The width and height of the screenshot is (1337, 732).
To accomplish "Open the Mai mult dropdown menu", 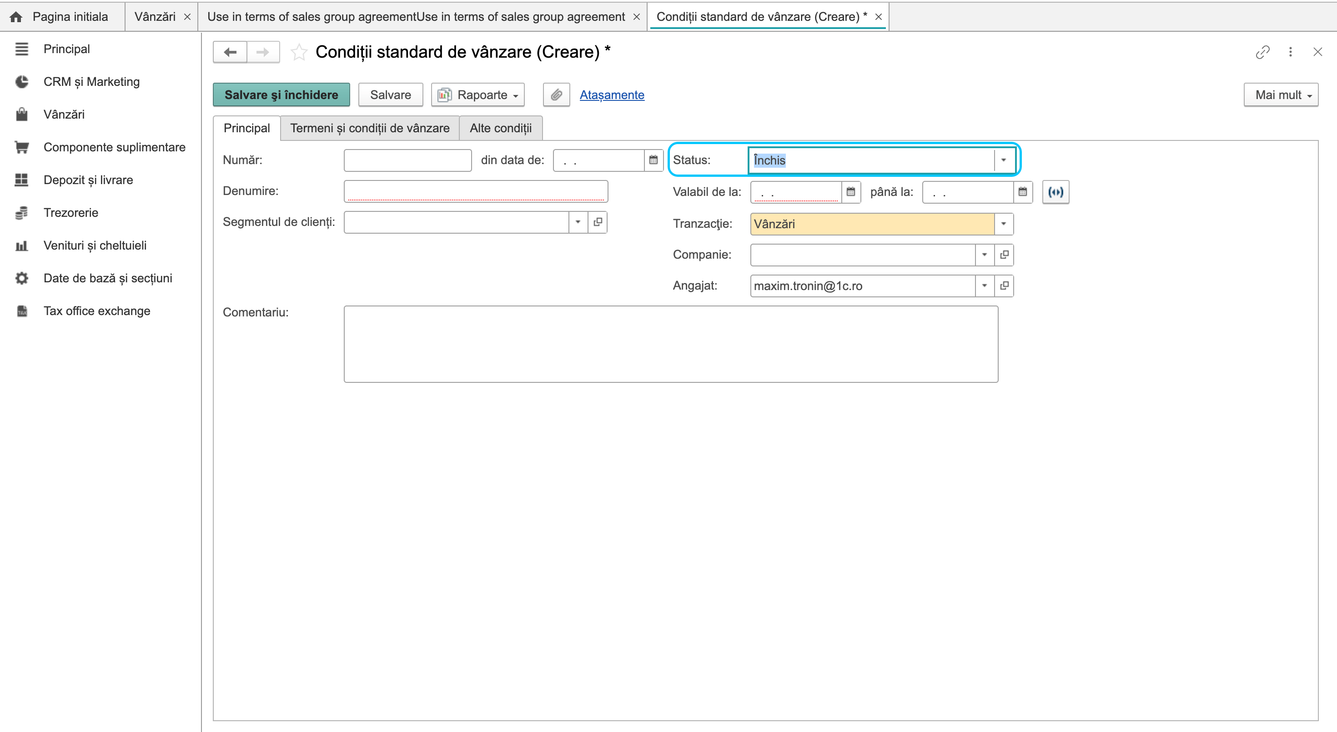I will (1281, 95).
